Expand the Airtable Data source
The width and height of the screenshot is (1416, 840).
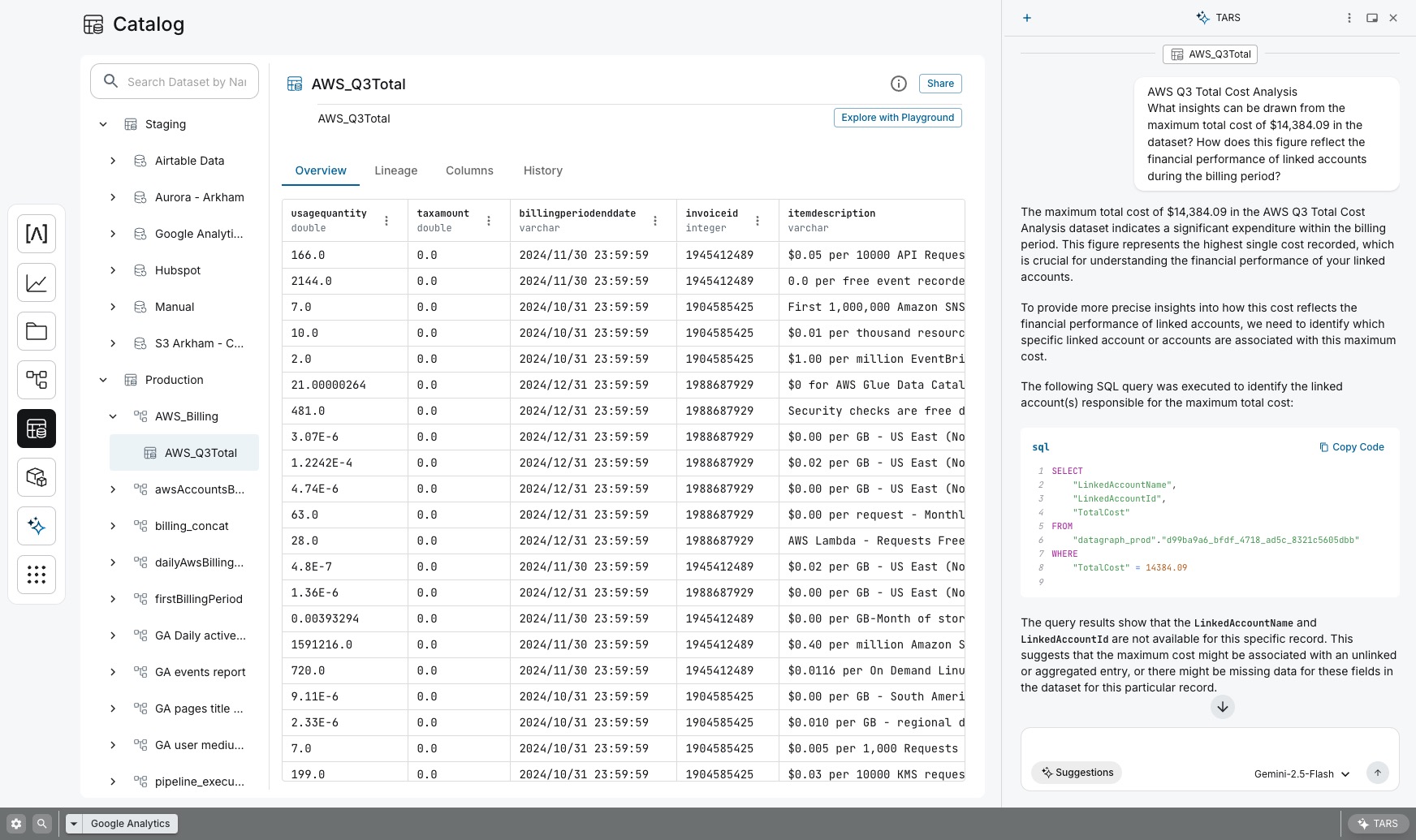[113, 161]
